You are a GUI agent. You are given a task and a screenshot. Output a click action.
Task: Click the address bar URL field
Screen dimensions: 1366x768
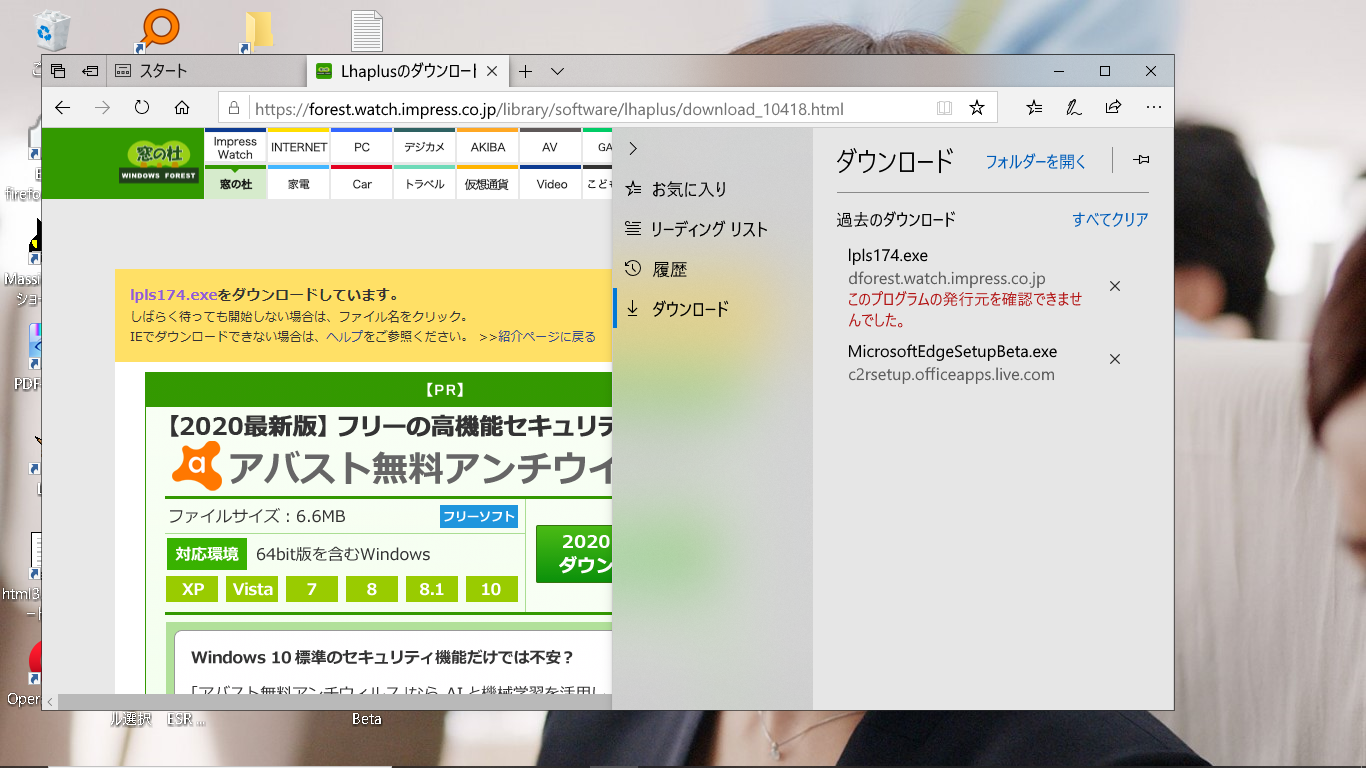point(590,109)
